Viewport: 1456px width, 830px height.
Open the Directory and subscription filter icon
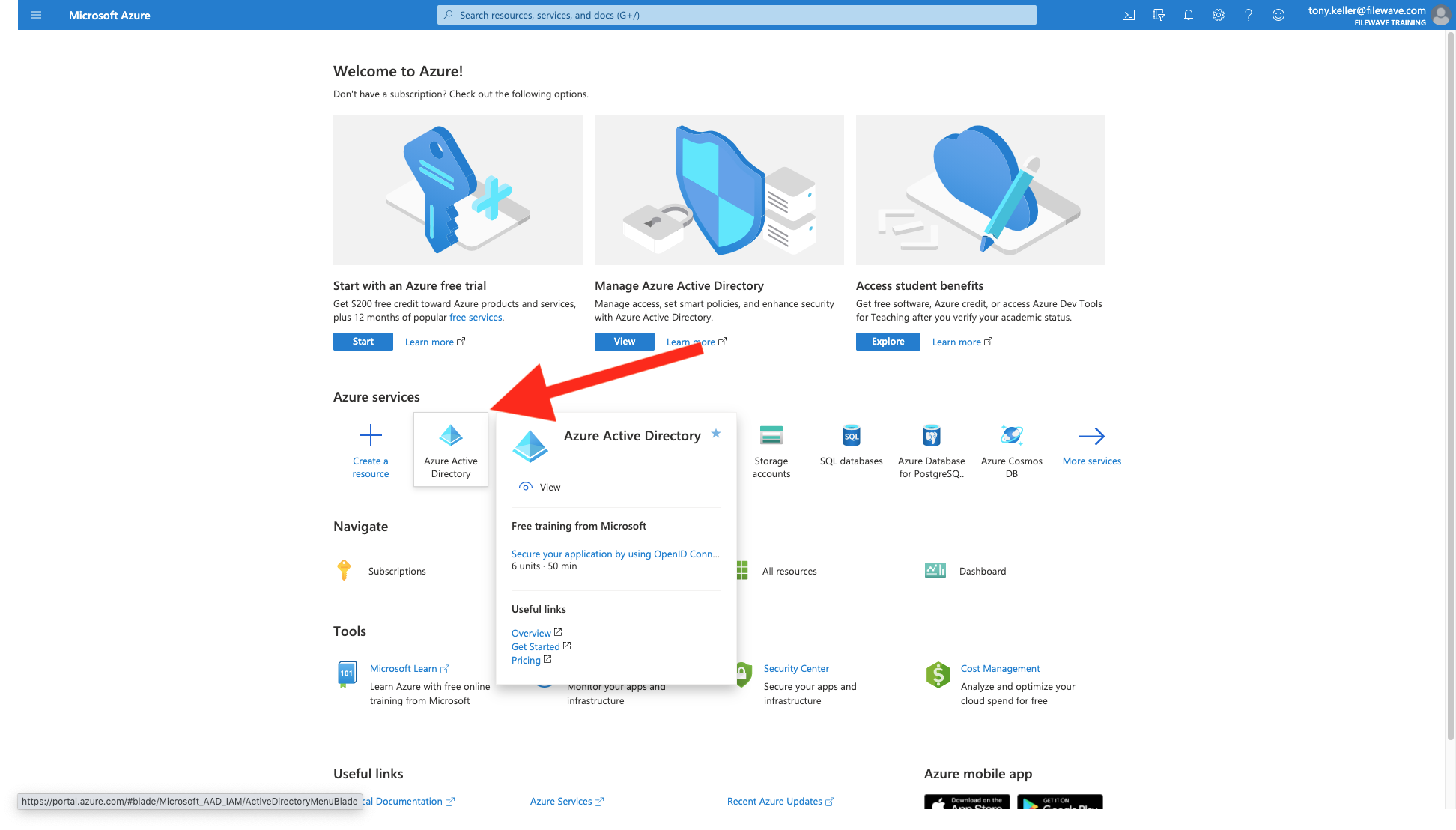[x=1159, y=15]
